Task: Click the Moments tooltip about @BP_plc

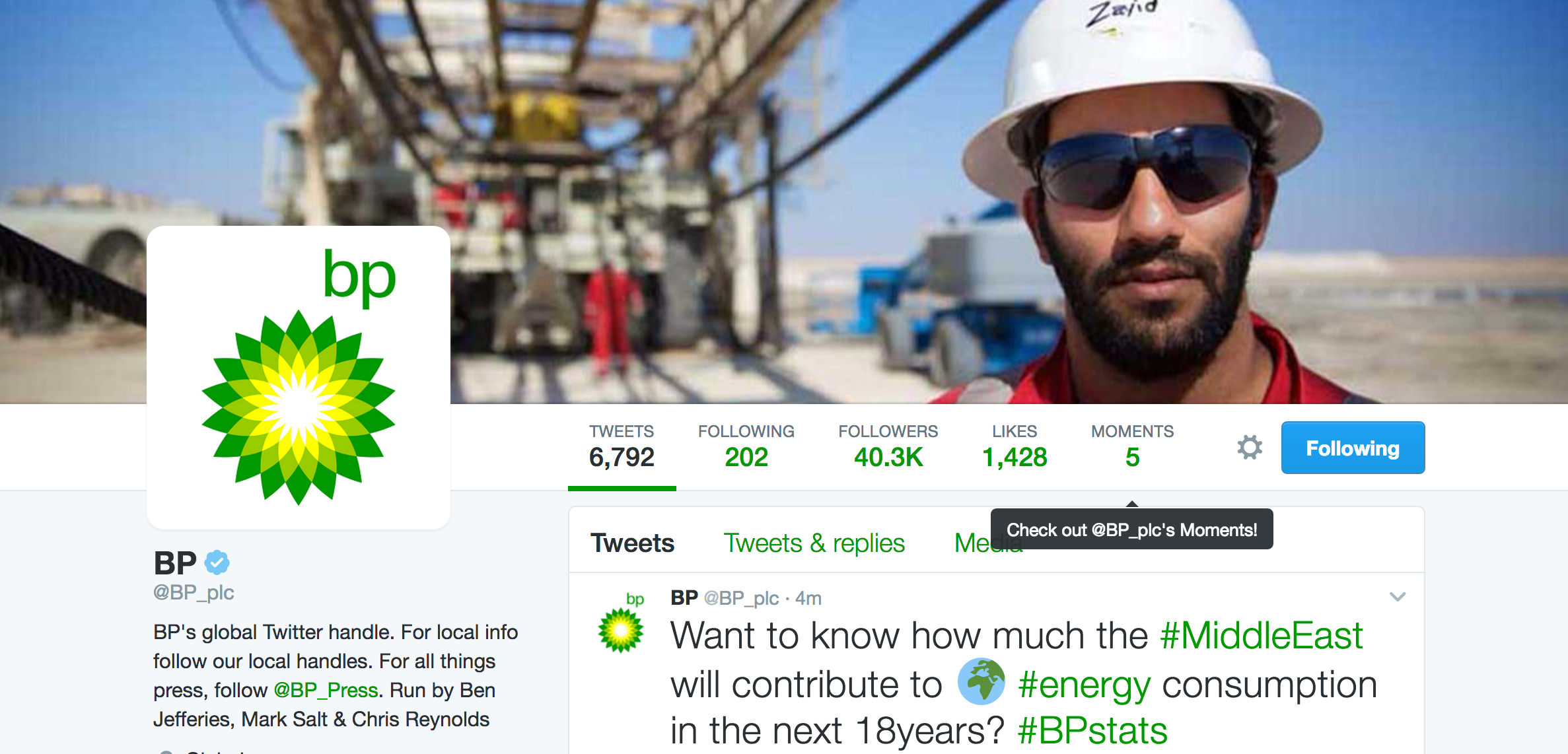Action: coord(1131,530)
